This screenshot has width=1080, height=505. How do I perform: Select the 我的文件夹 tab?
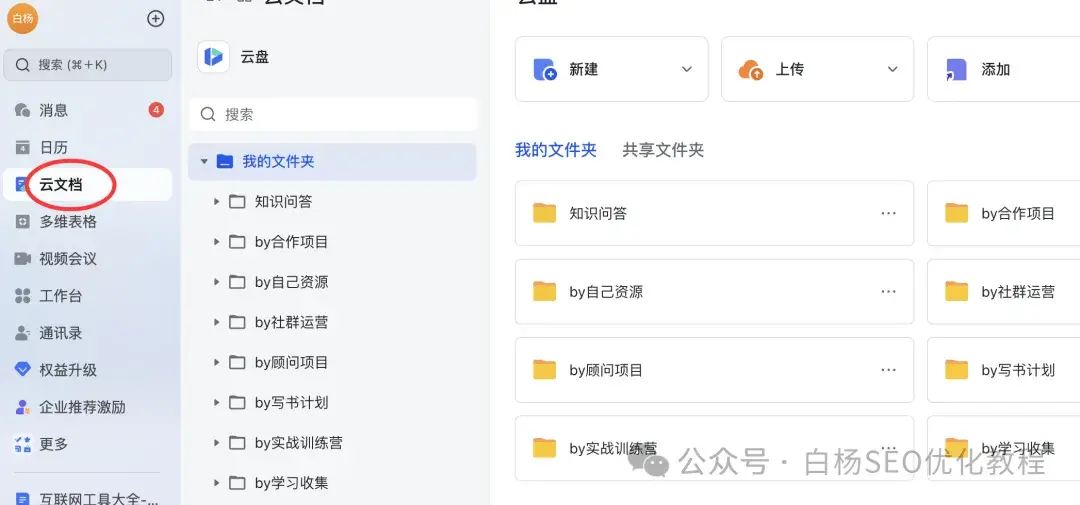555,150
